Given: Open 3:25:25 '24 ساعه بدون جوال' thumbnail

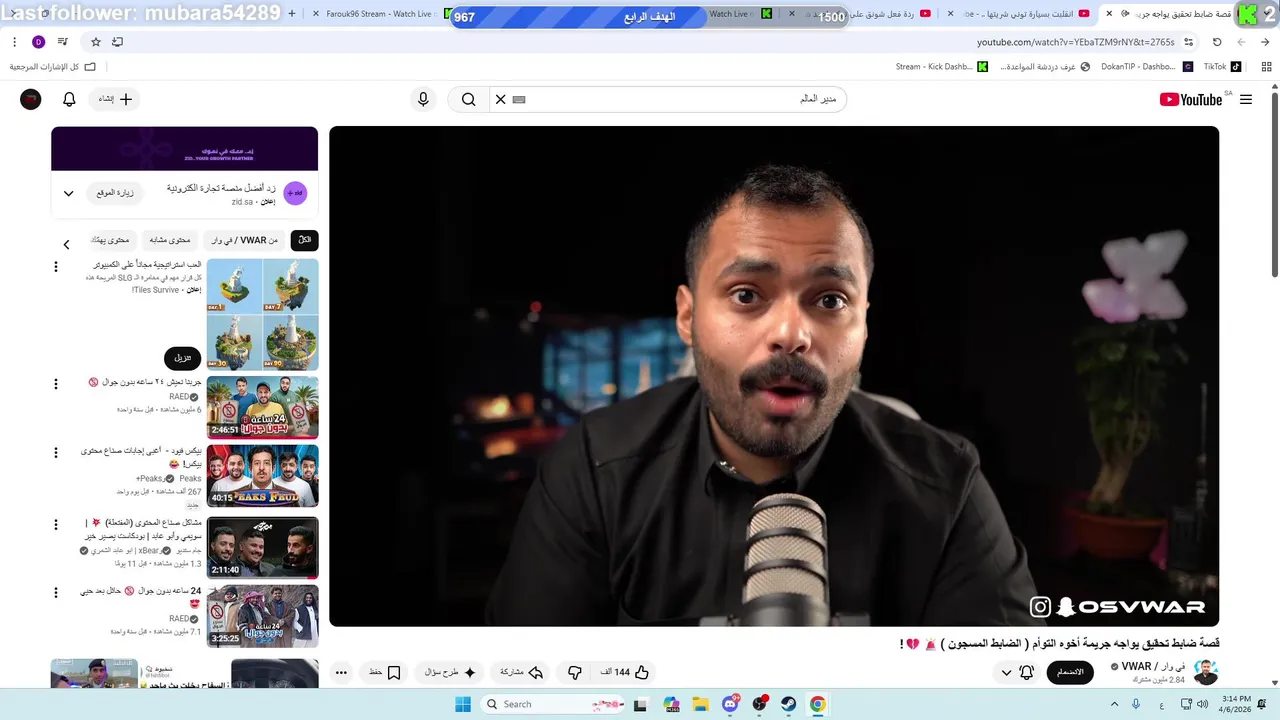Looking at the screenshot, I should coord(263,616).
